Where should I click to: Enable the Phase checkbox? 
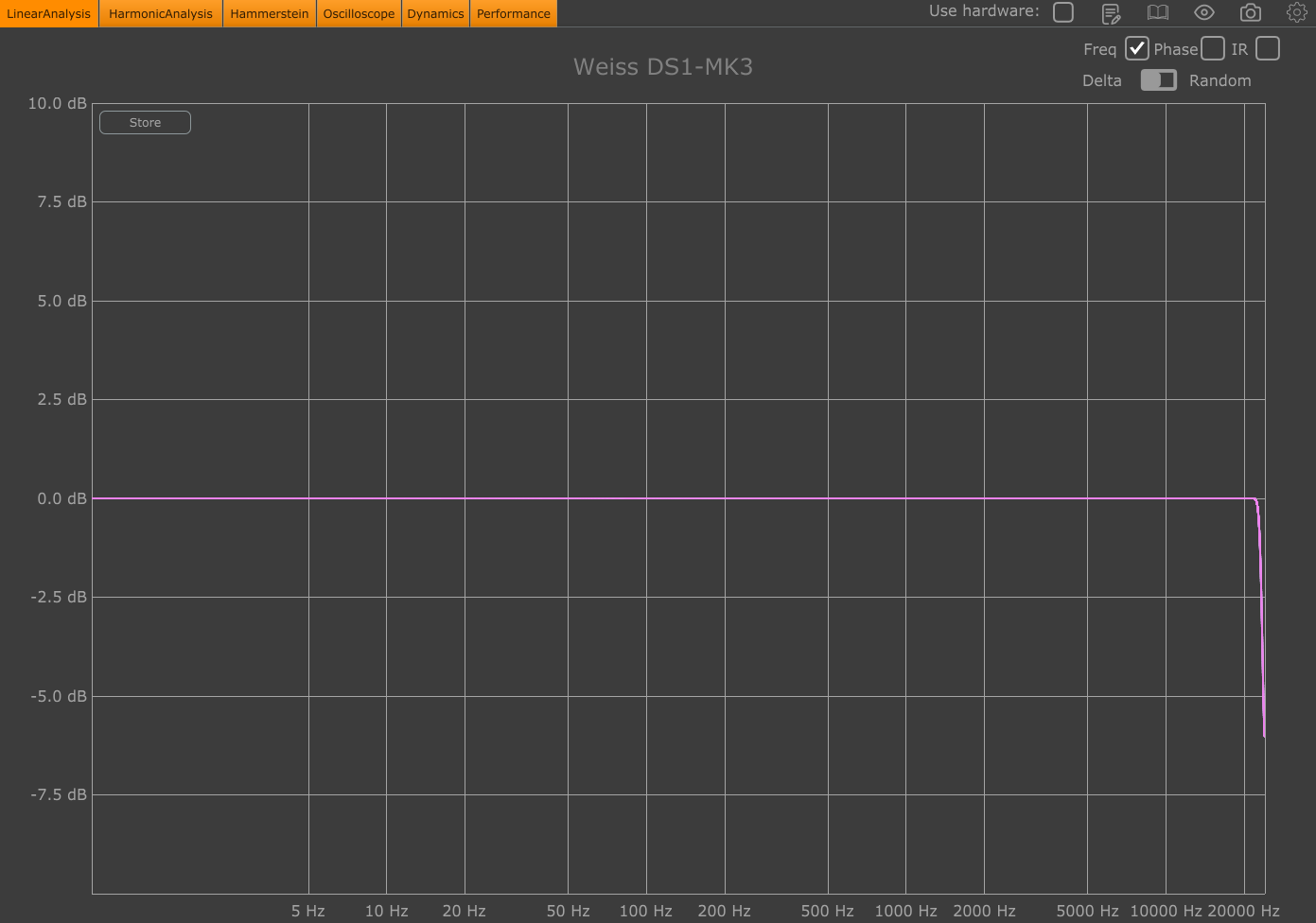tap(1213, 48)
